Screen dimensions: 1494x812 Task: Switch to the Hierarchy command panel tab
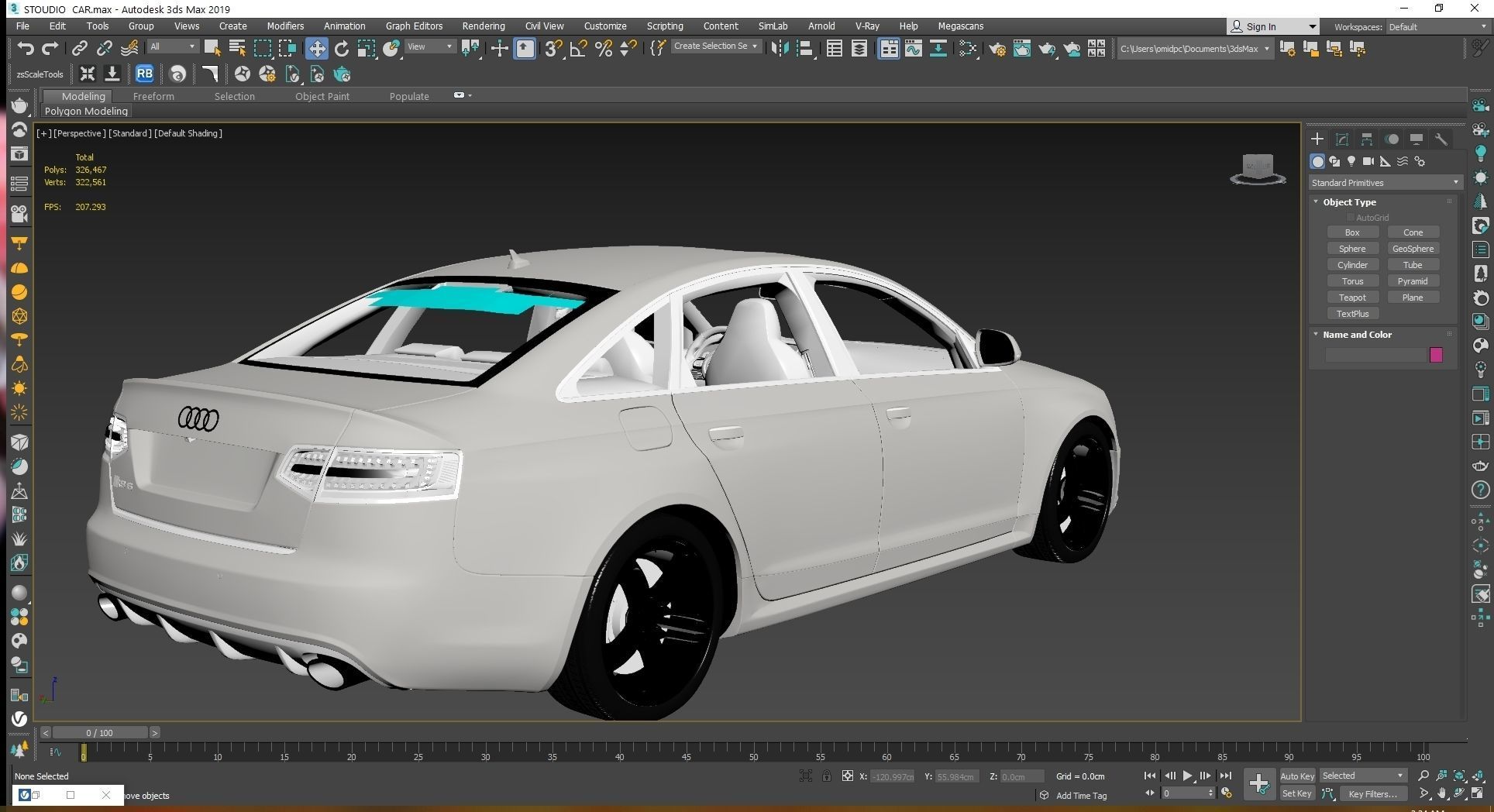coord(1367,139)
